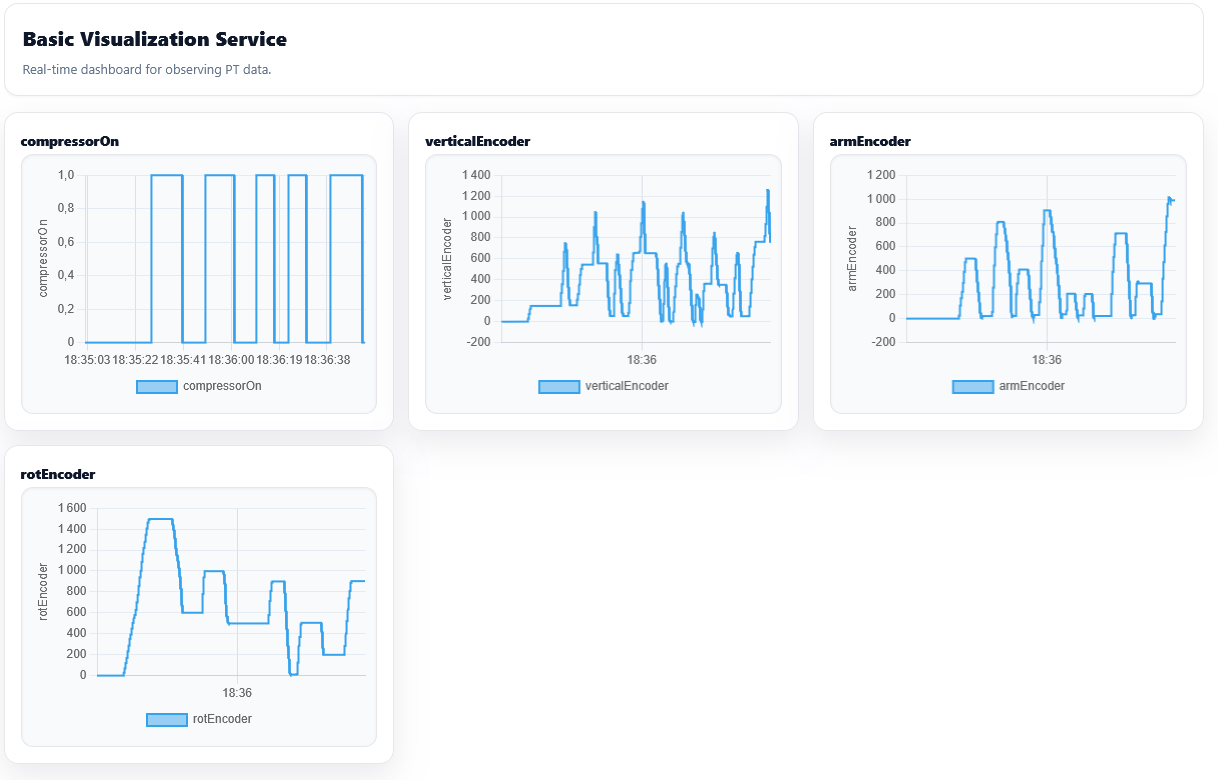1218x780 pixels.
Task: Click the 1 600 y-axis label on rotEncoder chart
Action: [x=72, y=508]
